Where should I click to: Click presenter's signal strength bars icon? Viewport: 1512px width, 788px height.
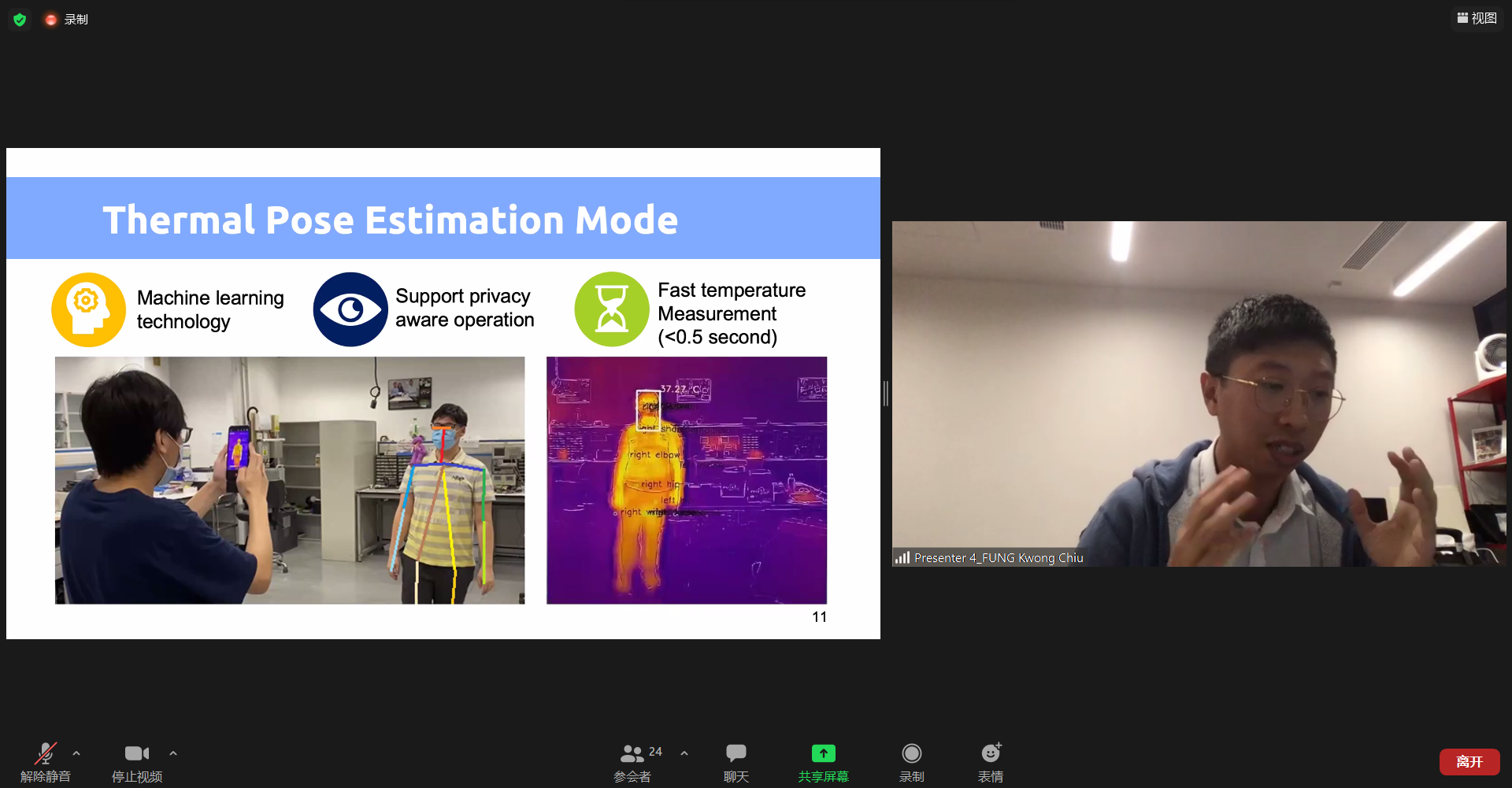pos(902,557)
